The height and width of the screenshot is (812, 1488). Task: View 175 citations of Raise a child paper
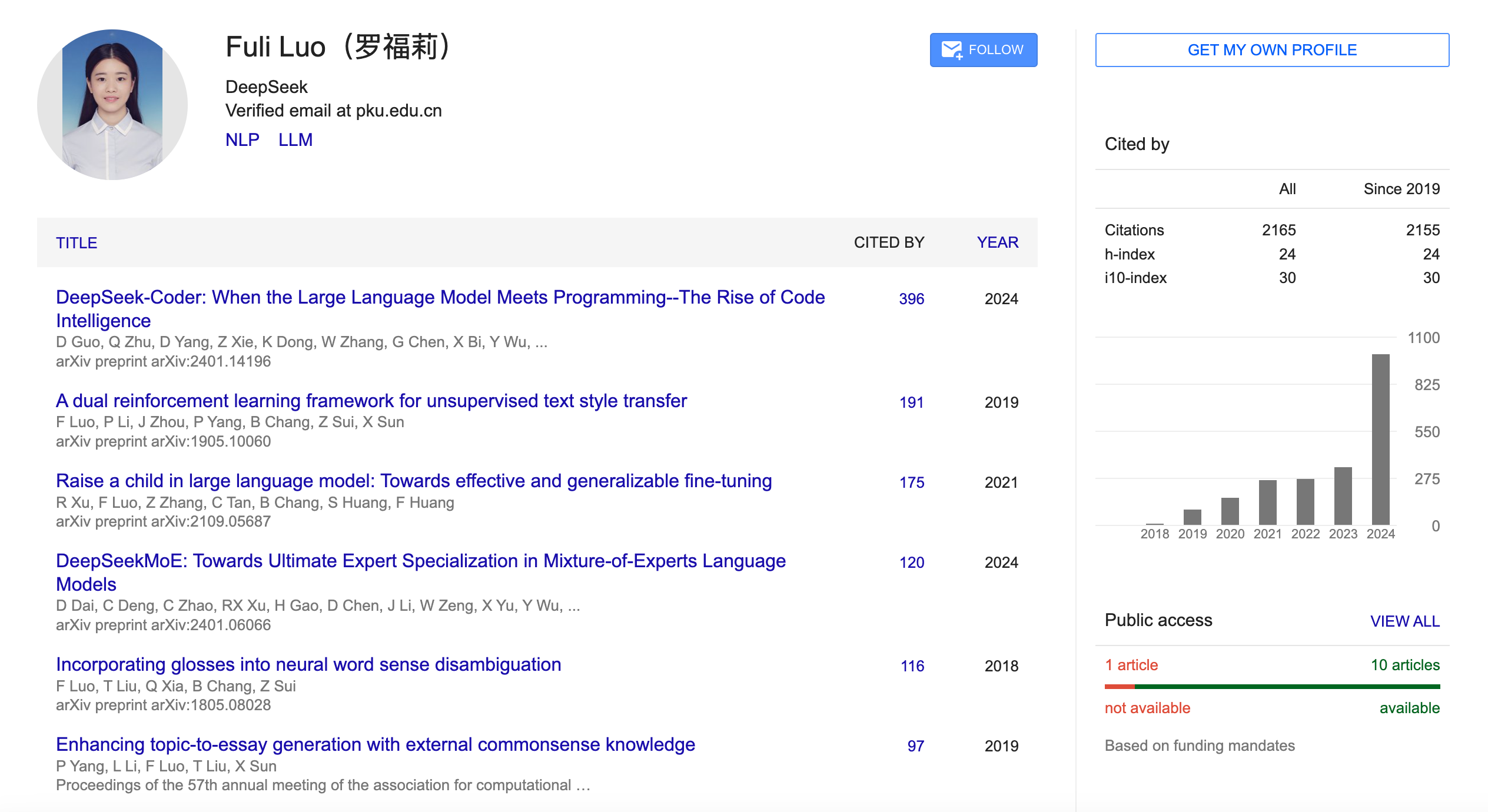pyautogui.click(x=912, y=482)
